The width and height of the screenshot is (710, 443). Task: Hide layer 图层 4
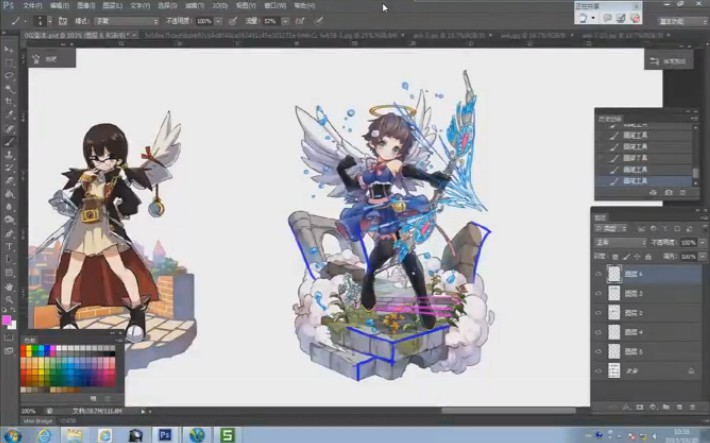click(599, 332)
